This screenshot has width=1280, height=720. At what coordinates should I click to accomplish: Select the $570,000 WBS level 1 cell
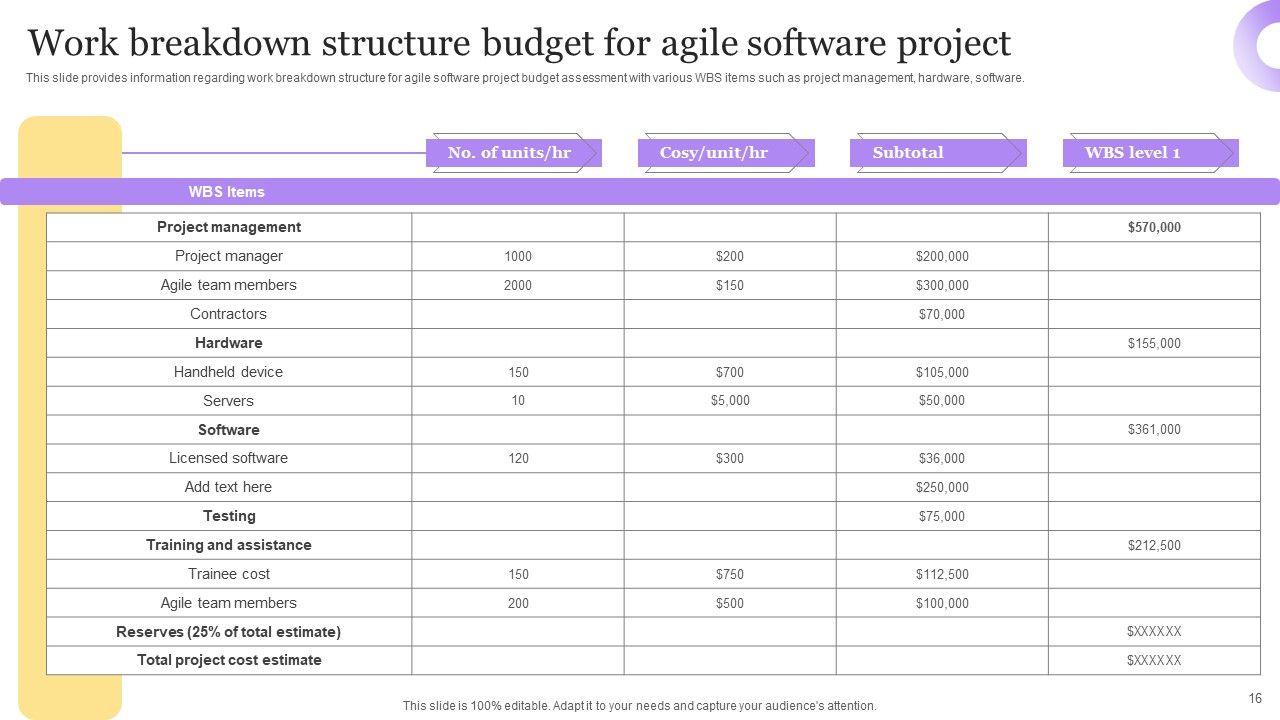(1154, 228)
